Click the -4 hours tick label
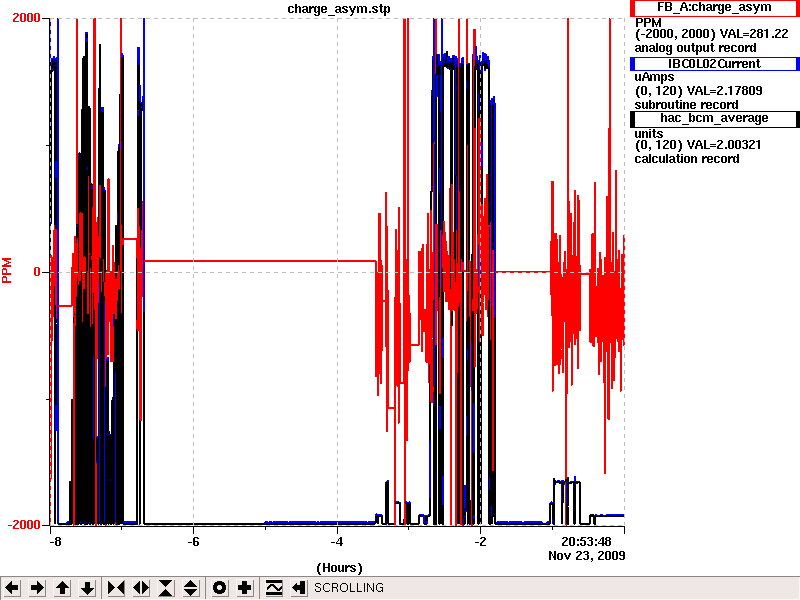This screenshot has width=800, height=600. click(337, 541)
